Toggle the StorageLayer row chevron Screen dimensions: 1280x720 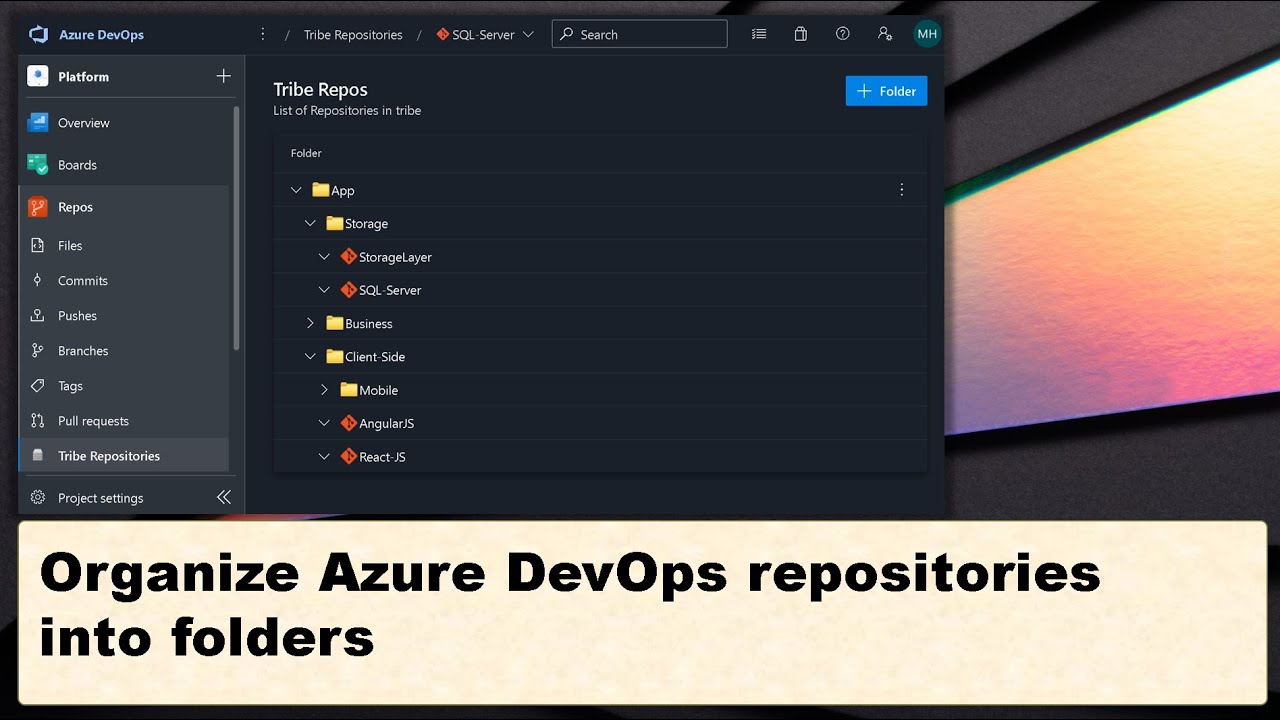pos(324,257)
